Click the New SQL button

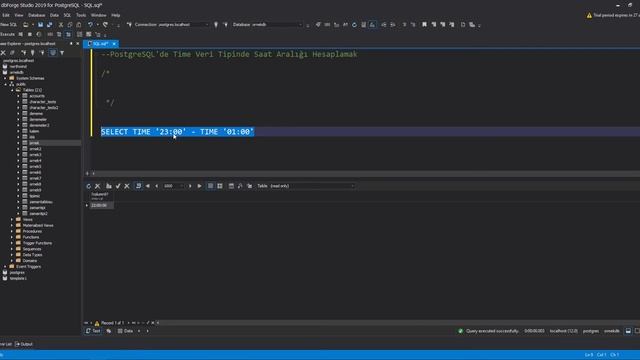[x=8, y=24]
